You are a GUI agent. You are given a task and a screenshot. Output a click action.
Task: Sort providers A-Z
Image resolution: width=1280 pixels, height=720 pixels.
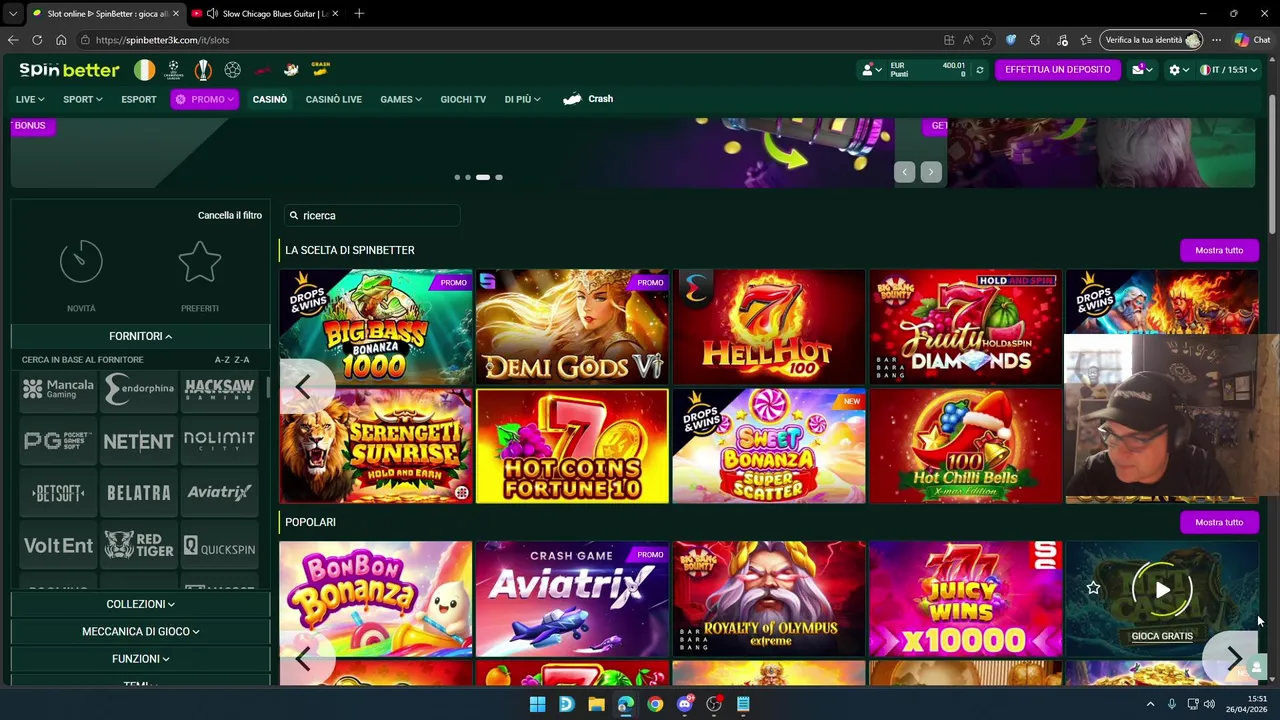(x=222, y=360)
